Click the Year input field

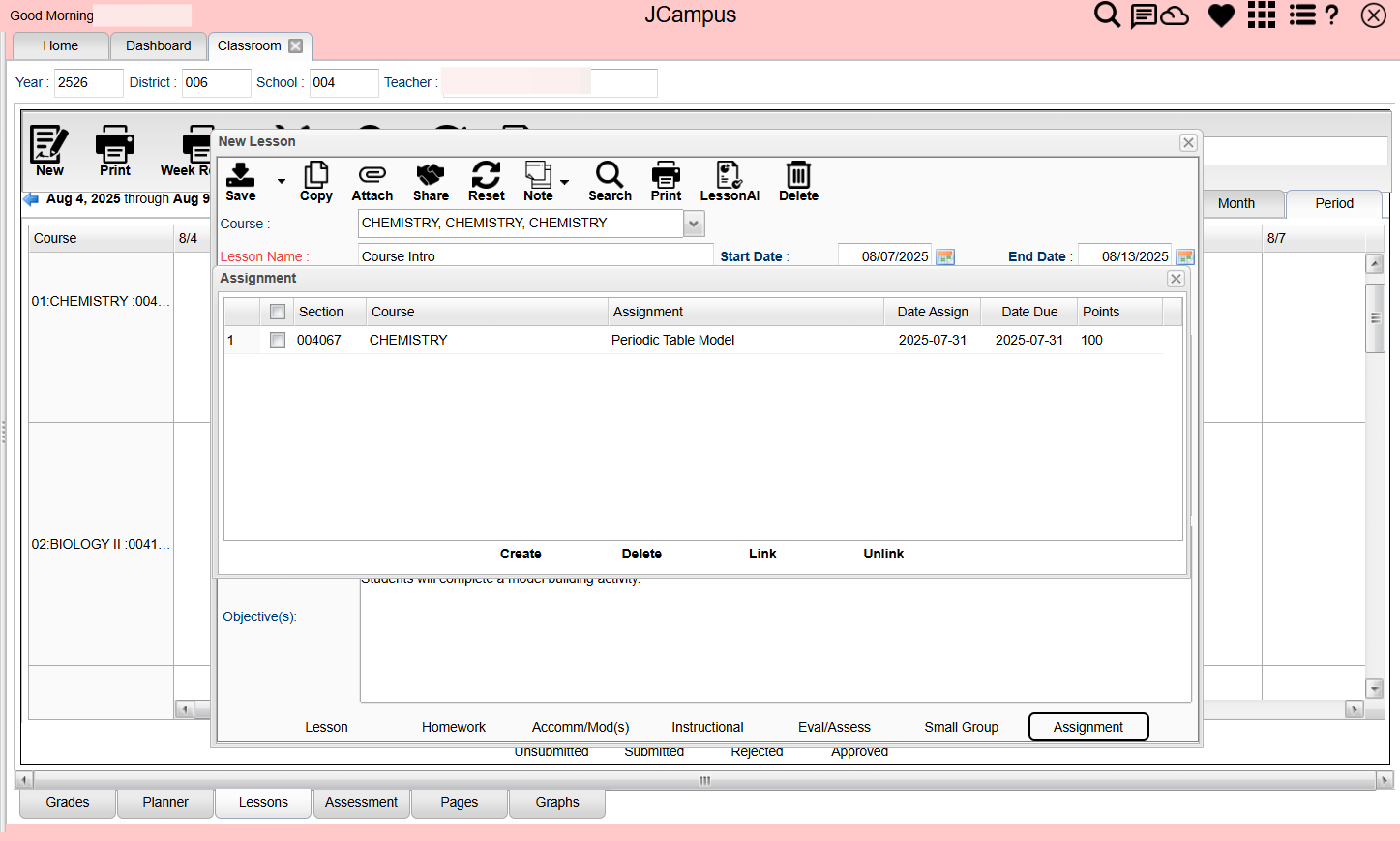[x=88, y=82]
